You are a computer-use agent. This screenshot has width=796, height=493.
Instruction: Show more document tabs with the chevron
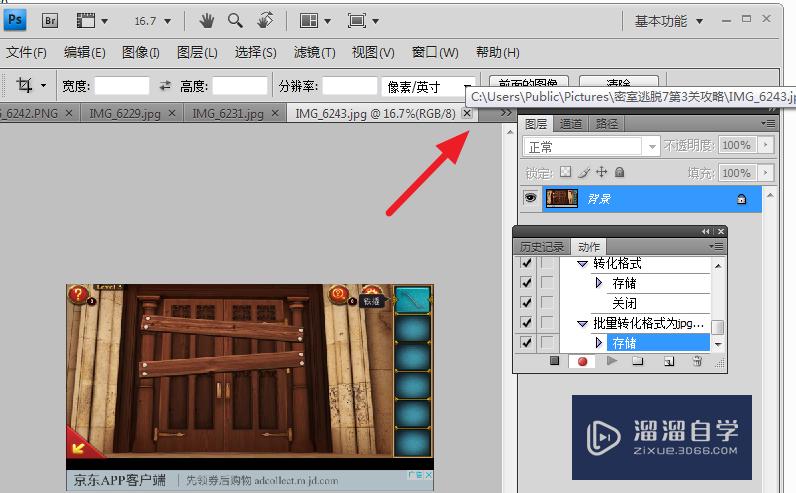[506, 113]
